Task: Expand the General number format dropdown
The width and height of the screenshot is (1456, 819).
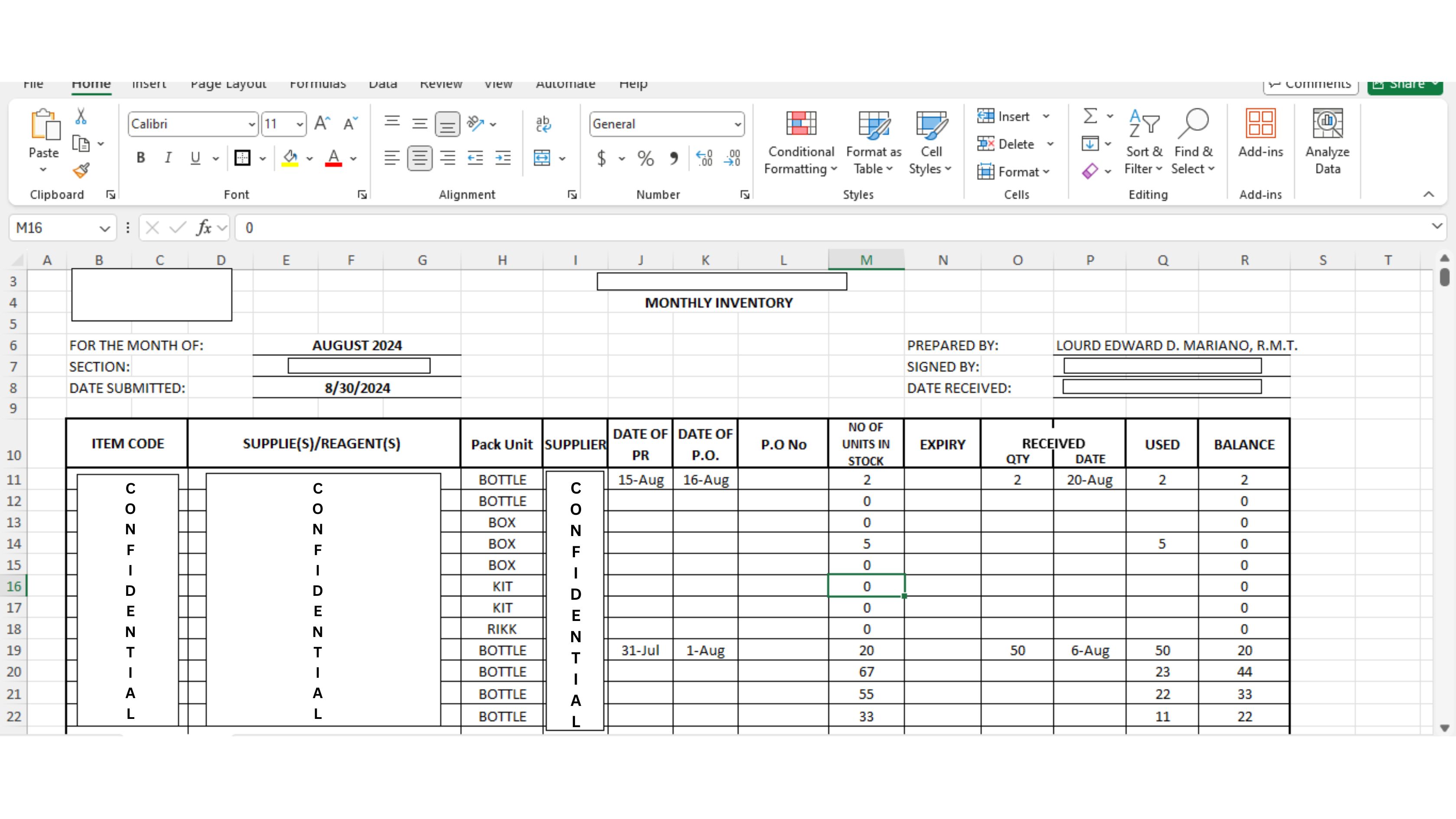Action: pos(737,124)
